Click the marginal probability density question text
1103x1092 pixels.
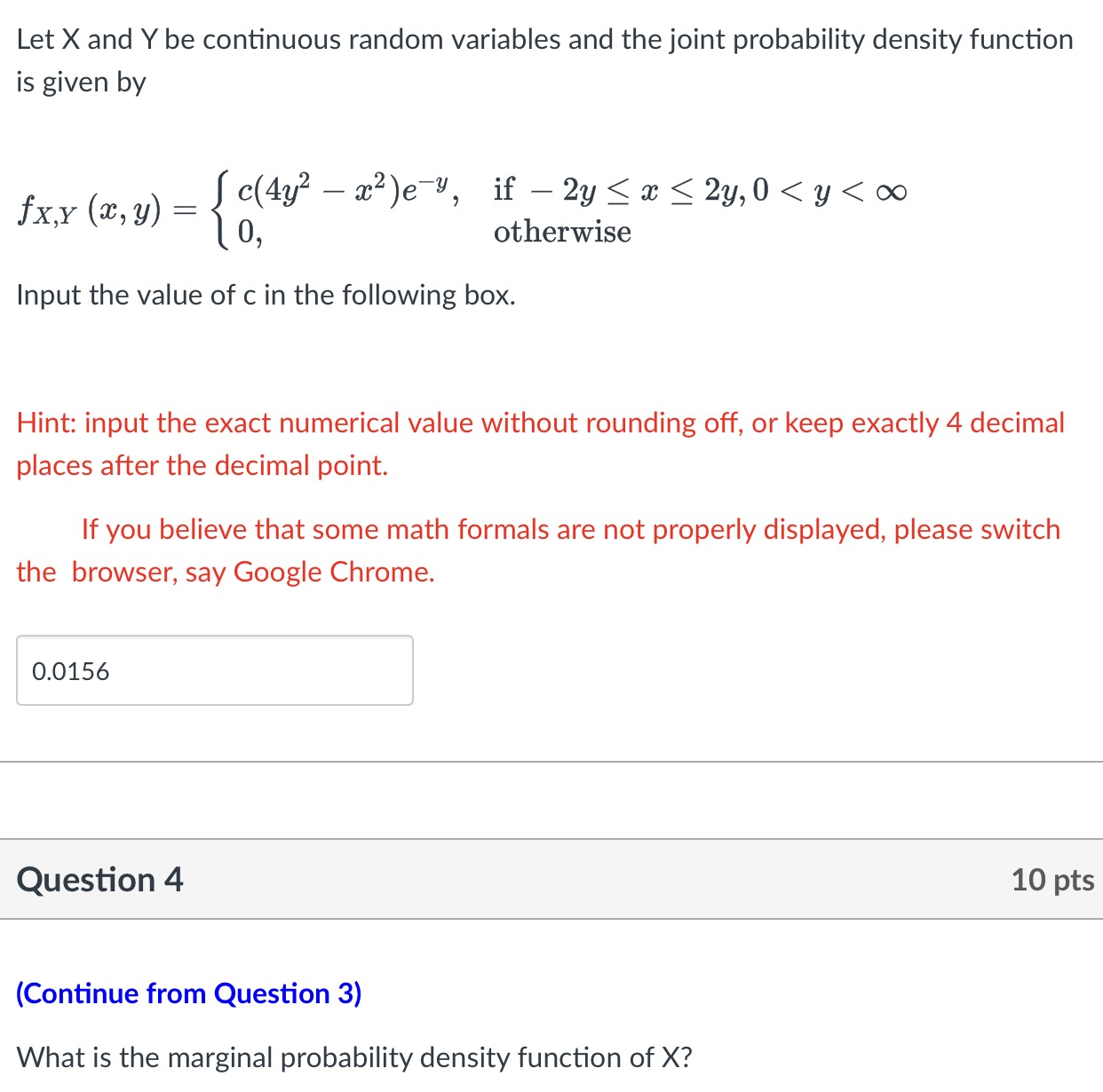(x=355, y=1057)
